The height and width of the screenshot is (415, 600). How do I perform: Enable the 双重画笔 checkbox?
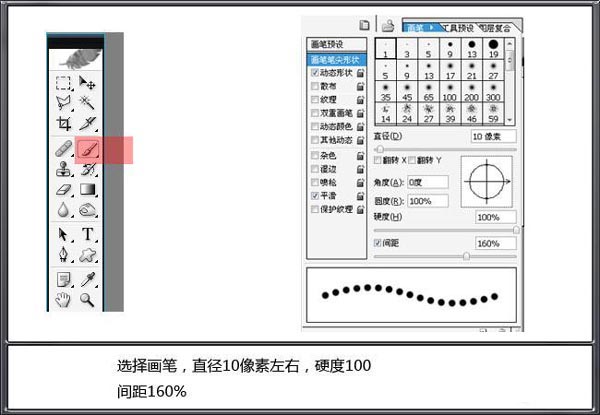(315, 113)
